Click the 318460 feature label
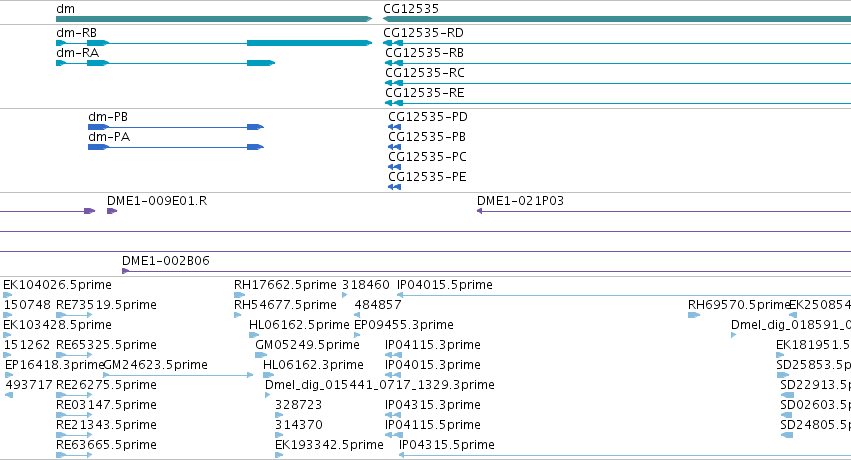 366,285
